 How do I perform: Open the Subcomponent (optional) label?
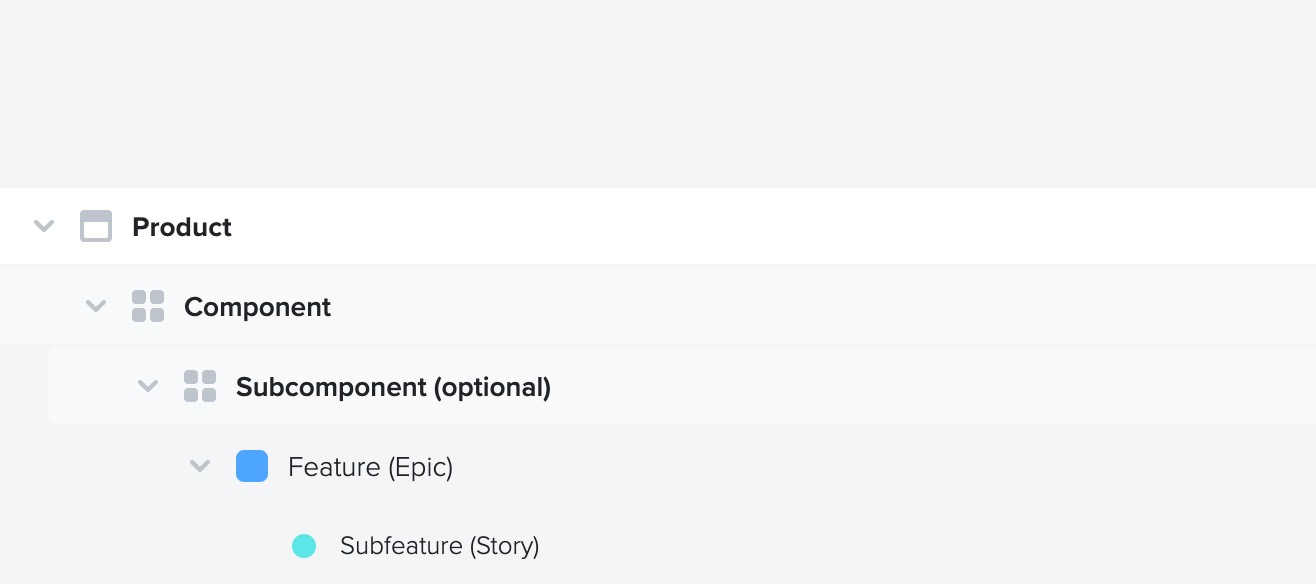(x=393, y=387)
